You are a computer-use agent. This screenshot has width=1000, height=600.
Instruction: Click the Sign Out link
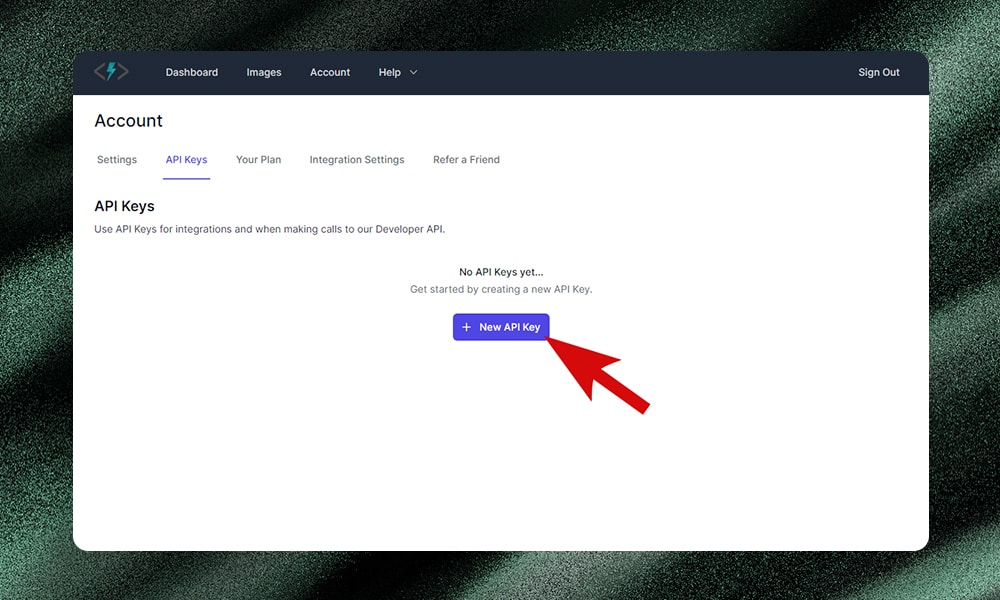[x=878, y=72]
